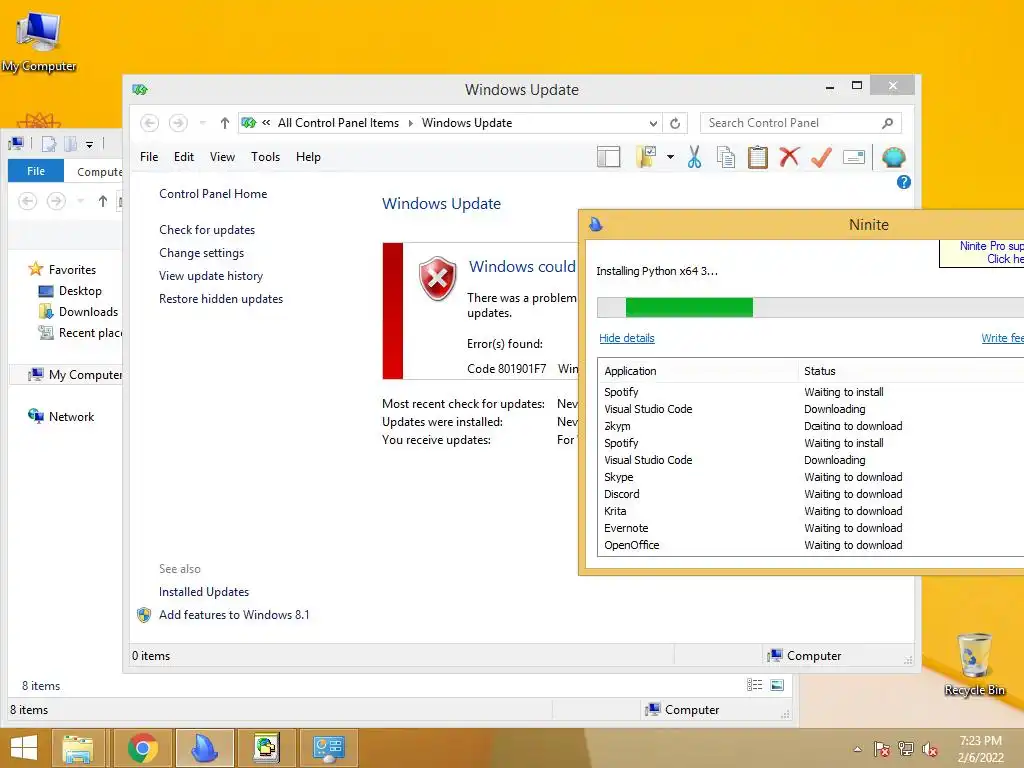
Task: Open the Tools menu
Action: pos(265,157)
